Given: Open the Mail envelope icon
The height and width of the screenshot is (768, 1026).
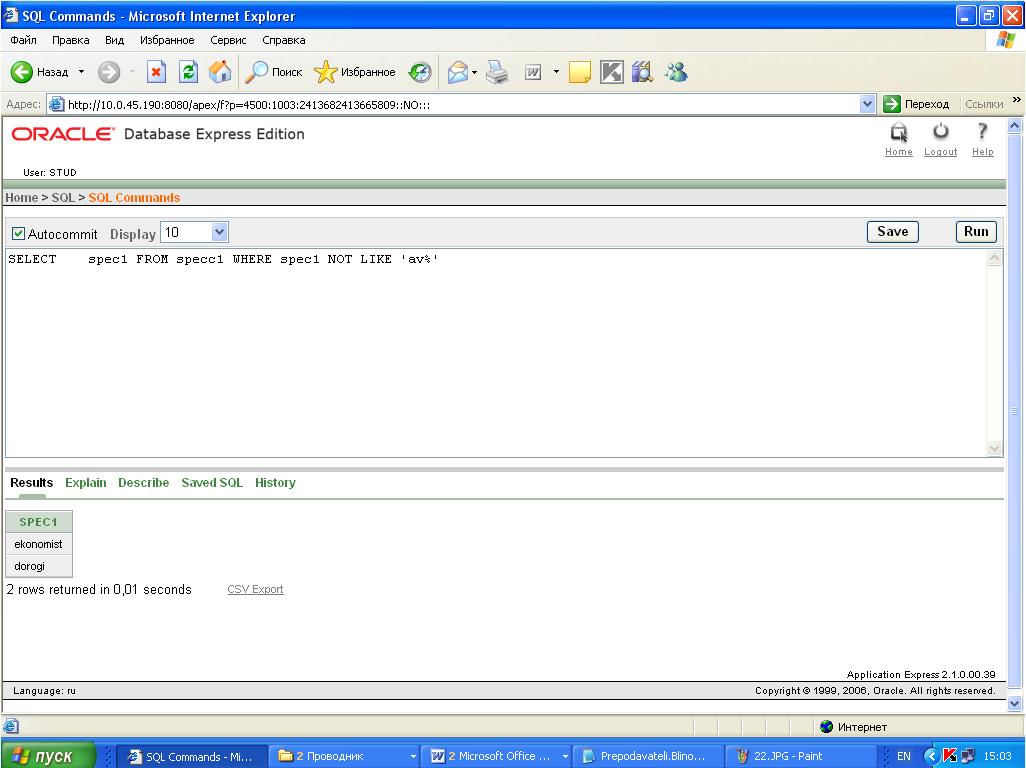Looking at the screenshot, I should tap(458, 72).
